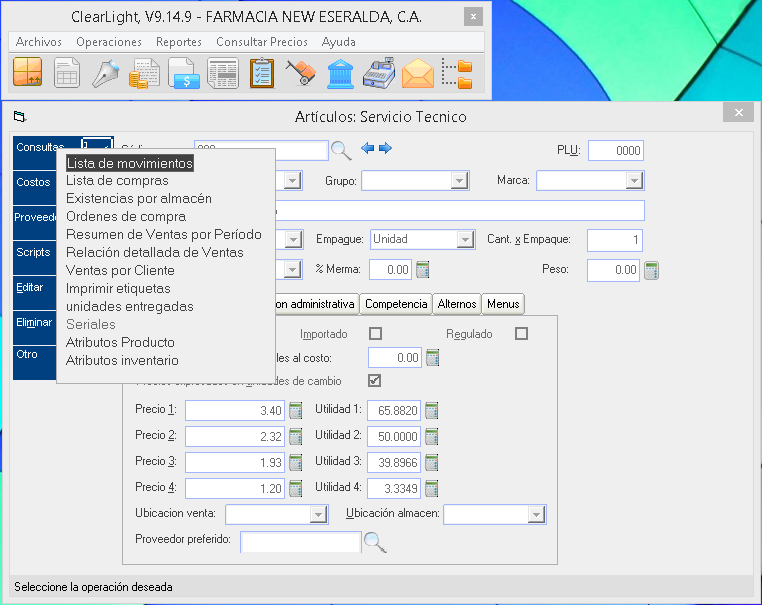
Task: Open calculator beside Precio 3 field
Action: click(295, 462)
